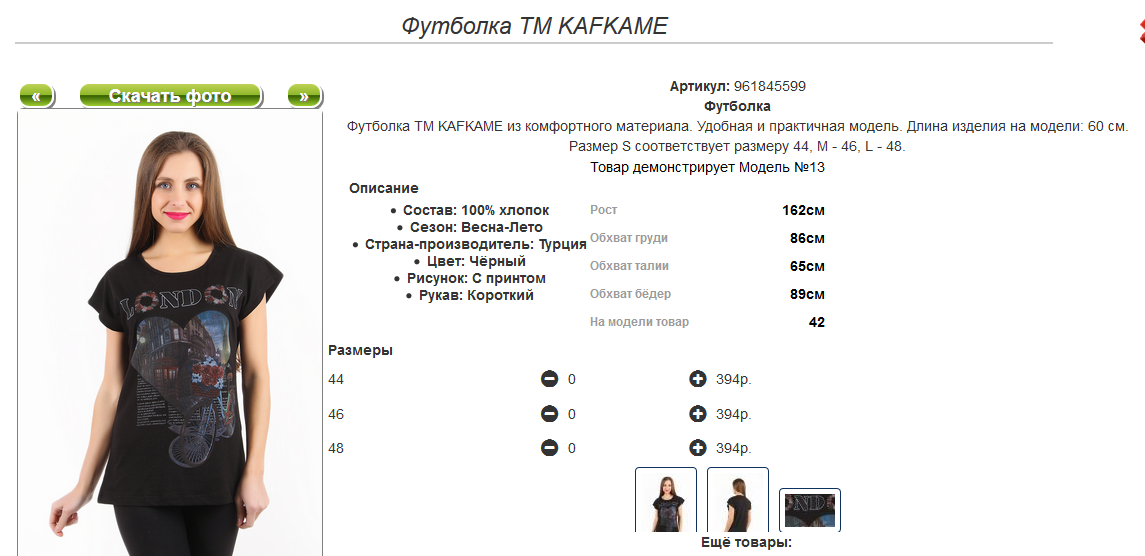Click the Размеры heading

(x=361, y=350)
